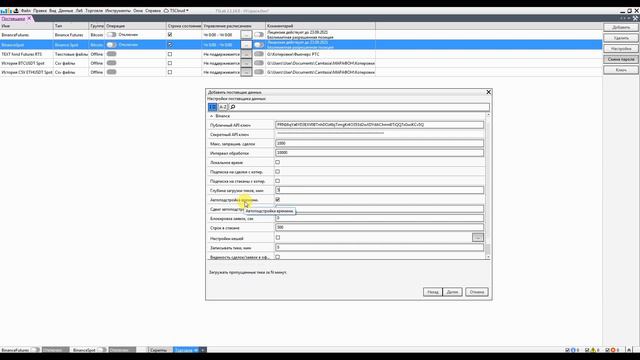Click the property list scroll down arrow
The height and width of the screenshot is (360, 640).
[x=488, y=257]
